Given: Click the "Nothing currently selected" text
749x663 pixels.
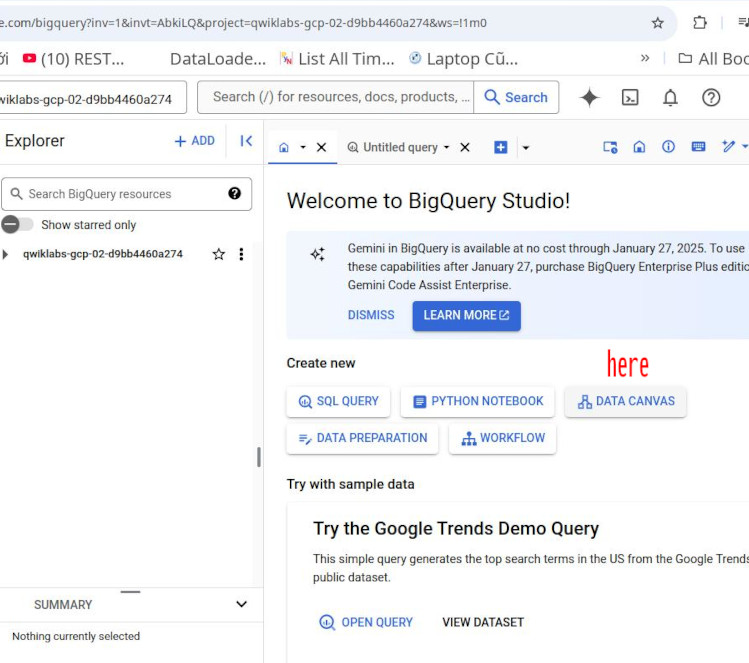Looking at the screenshot, I should [76, 636].
